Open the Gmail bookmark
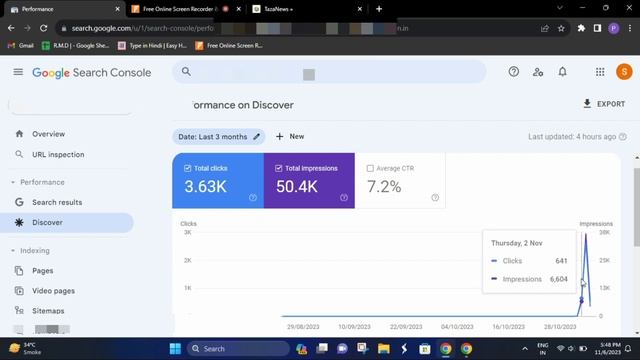This screenshot has height=360, width=640. 21,46
